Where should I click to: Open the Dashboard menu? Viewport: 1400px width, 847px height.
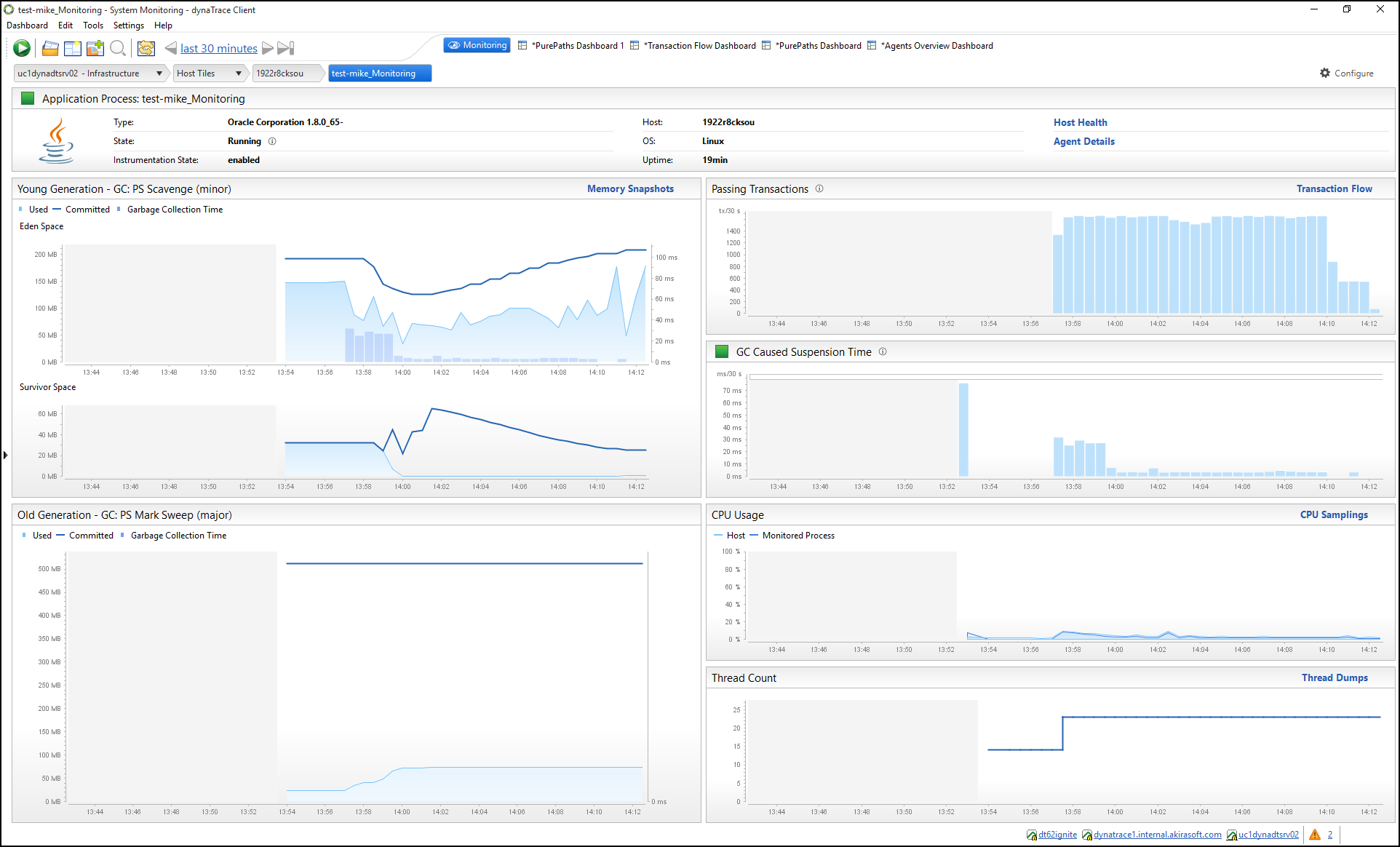[x=27, y=25]
